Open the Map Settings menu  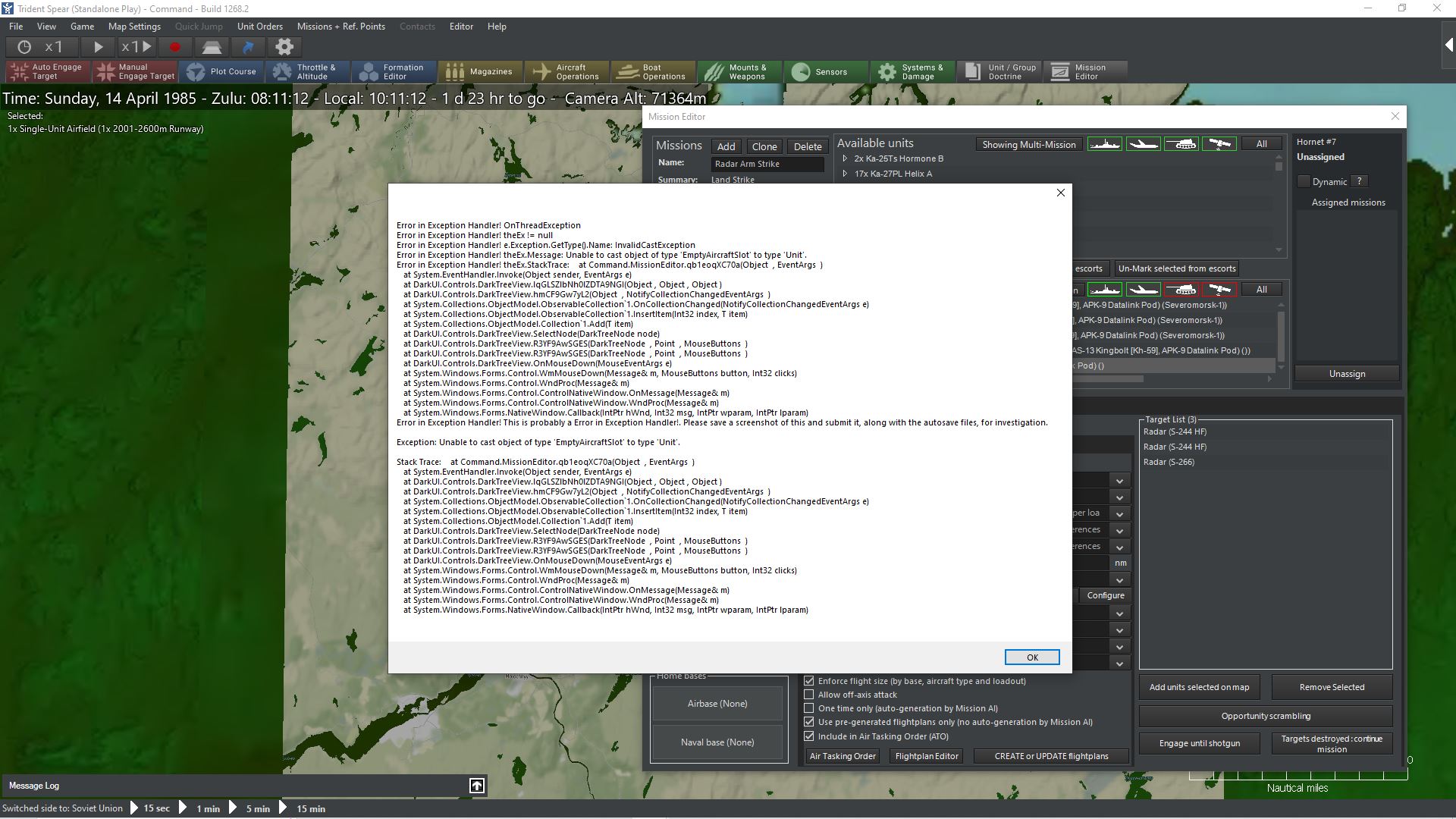coord(134,27)
